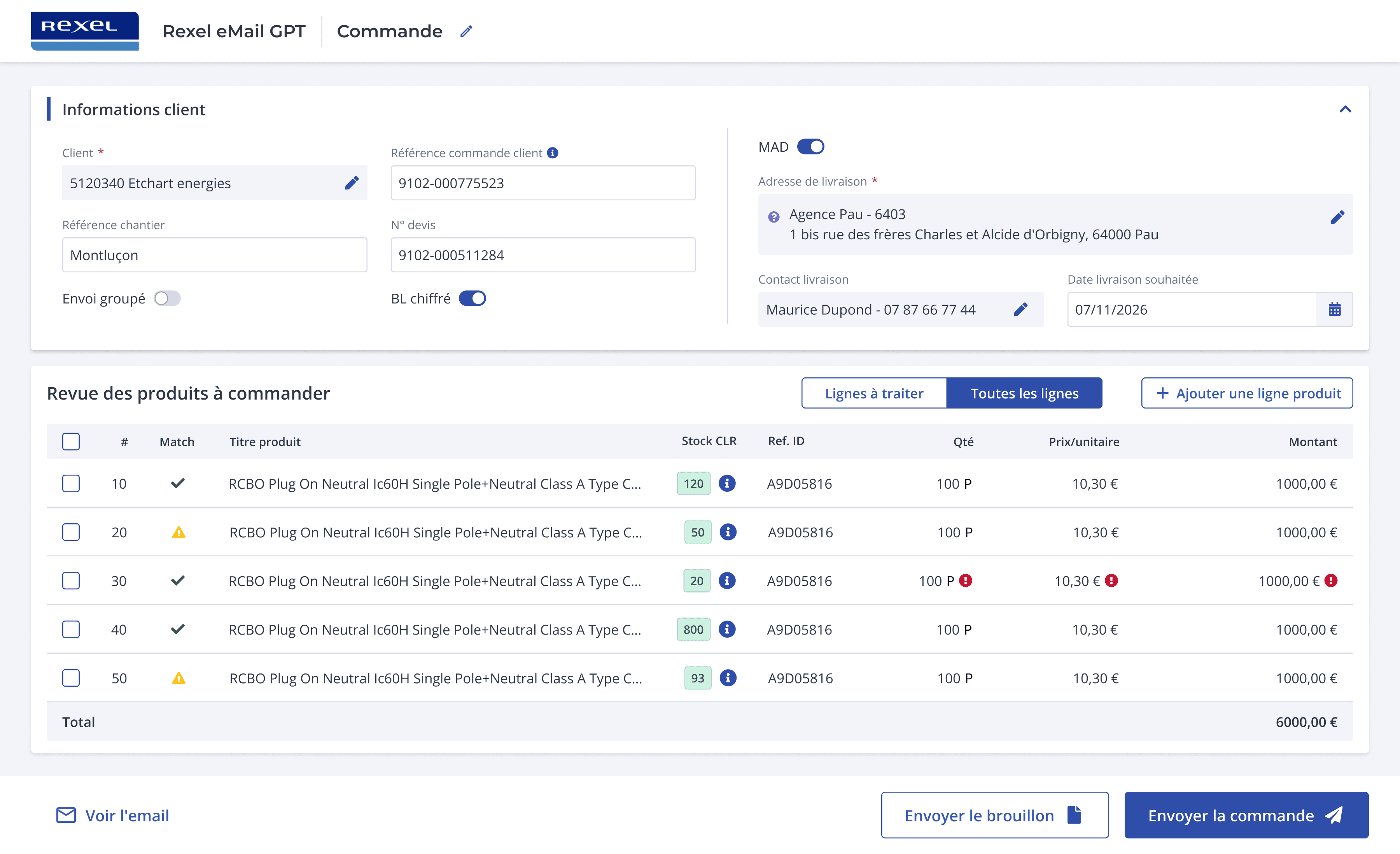Edit the client Etchart energies pencil icon
This screenshot has height=854, width=1400.
[352, 182]
